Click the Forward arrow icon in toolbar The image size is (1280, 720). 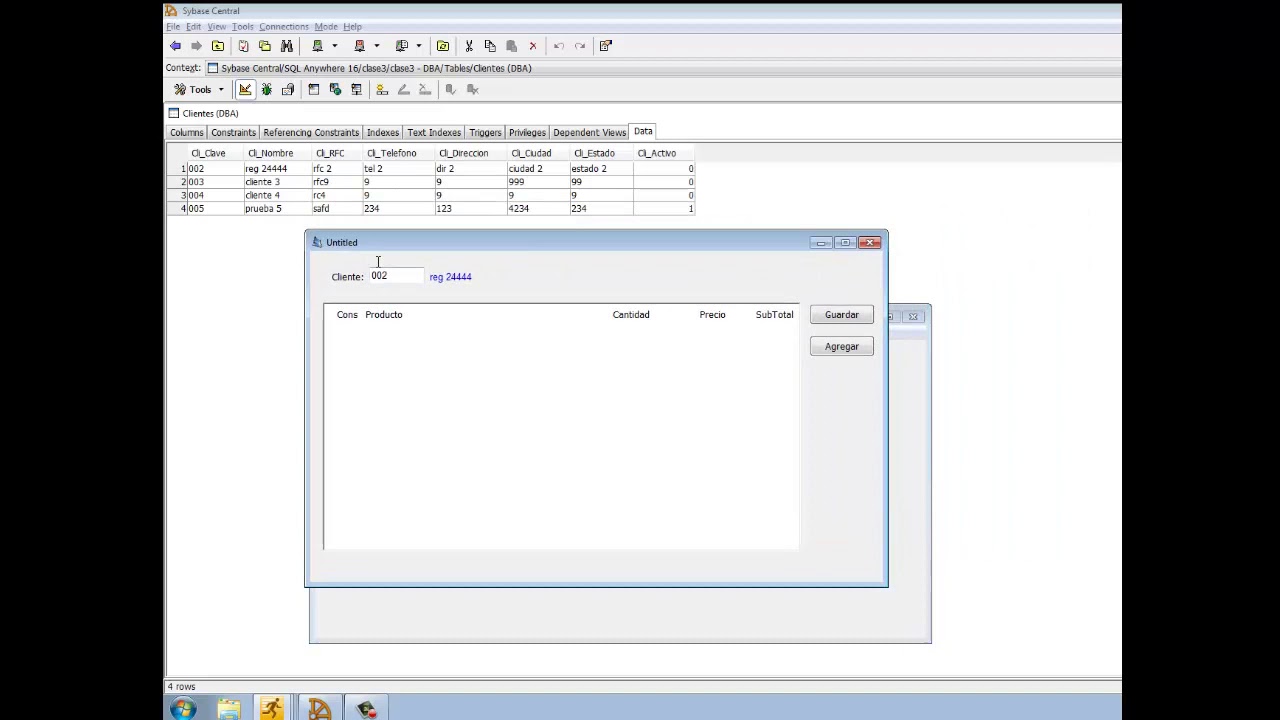pyautogui.click(x=196, y=46)
